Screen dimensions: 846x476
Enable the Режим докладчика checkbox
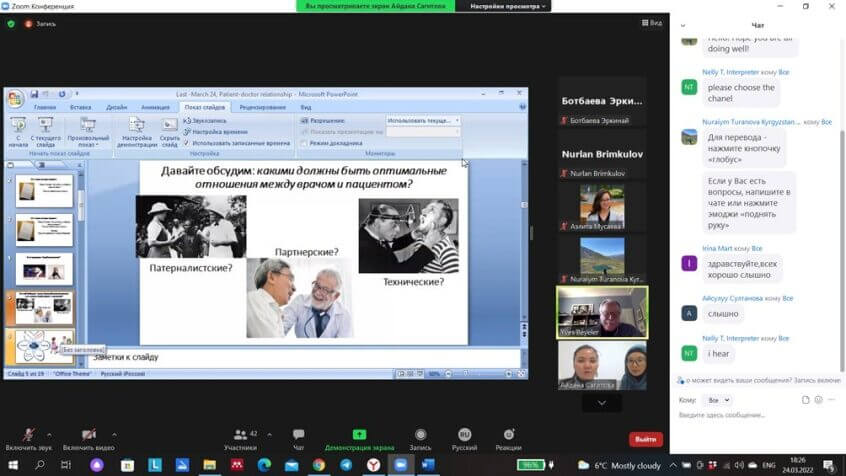[302, 143]
